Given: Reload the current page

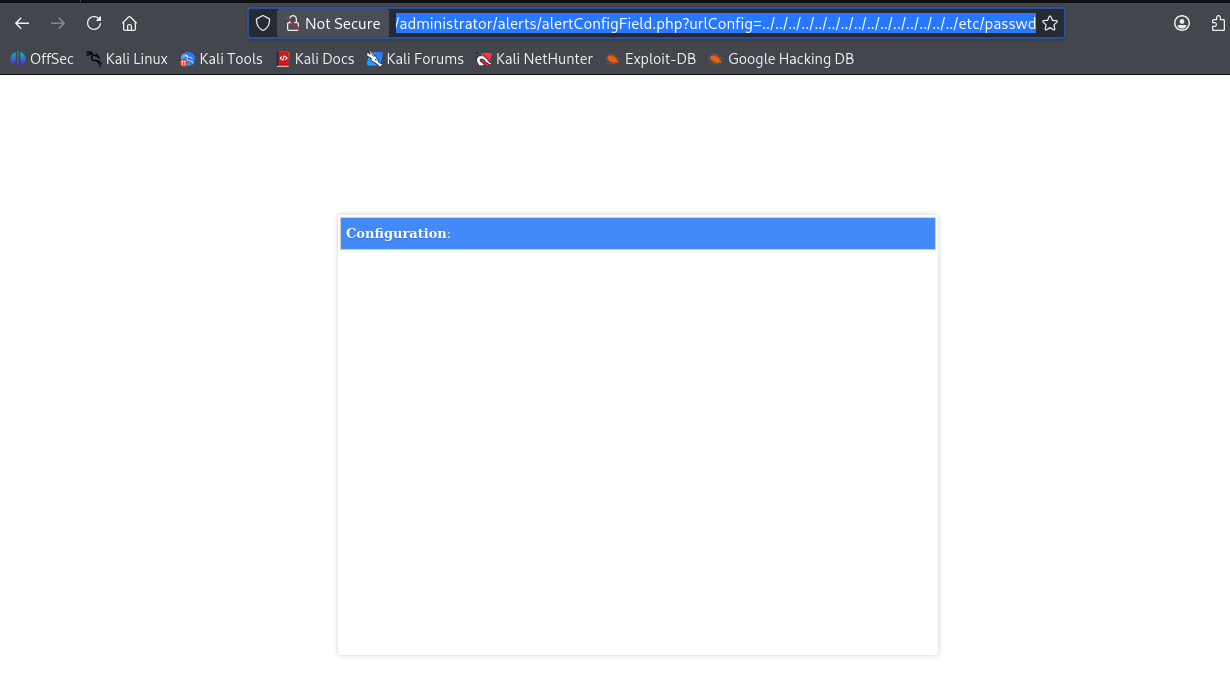Looking at the screenshot, I should [94, 23].
